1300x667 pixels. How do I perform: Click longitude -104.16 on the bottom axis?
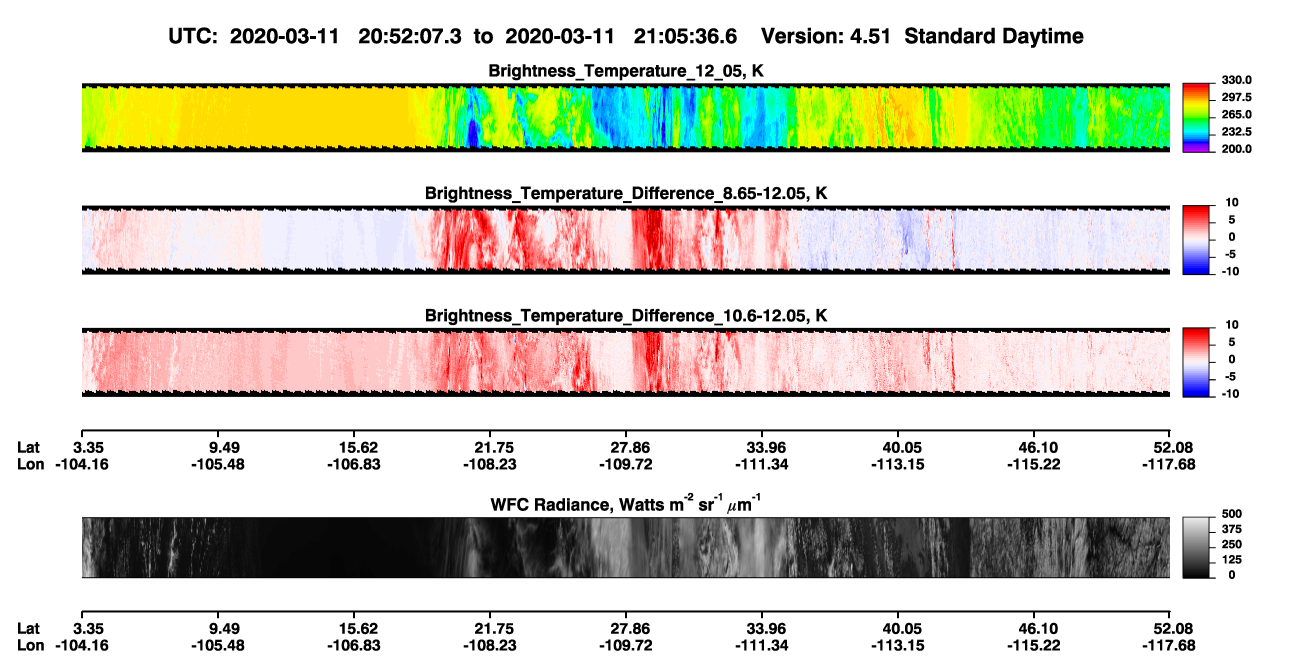[x=81, y=645]
